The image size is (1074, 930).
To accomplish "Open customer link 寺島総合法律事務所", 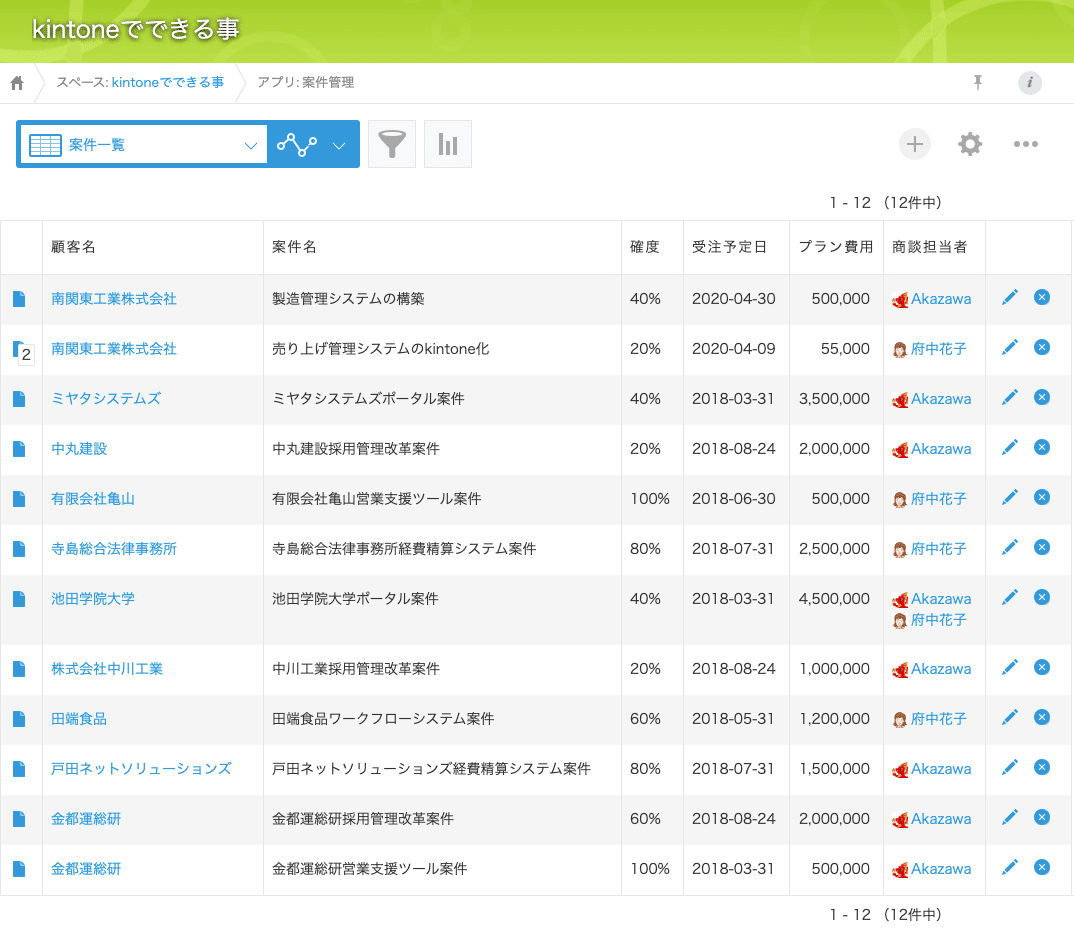I will [x=114, y=549].
